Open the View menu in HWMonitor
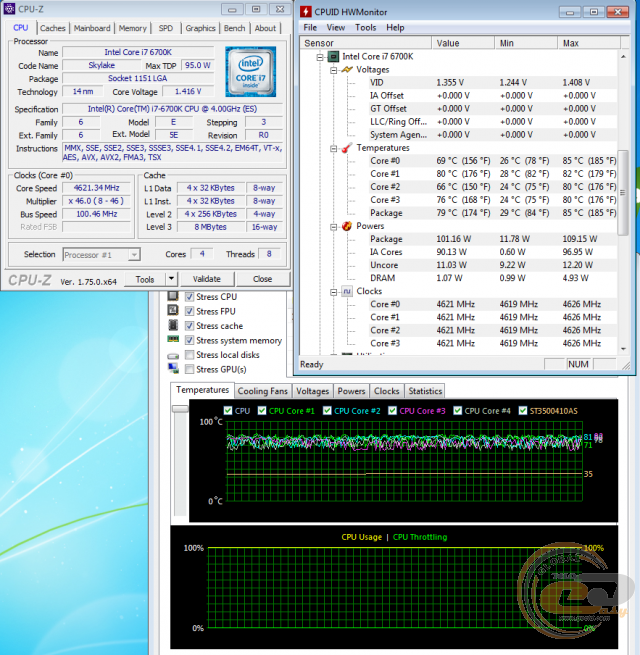Viewport: 640px width, 655px height. click(x=335, y=28)
